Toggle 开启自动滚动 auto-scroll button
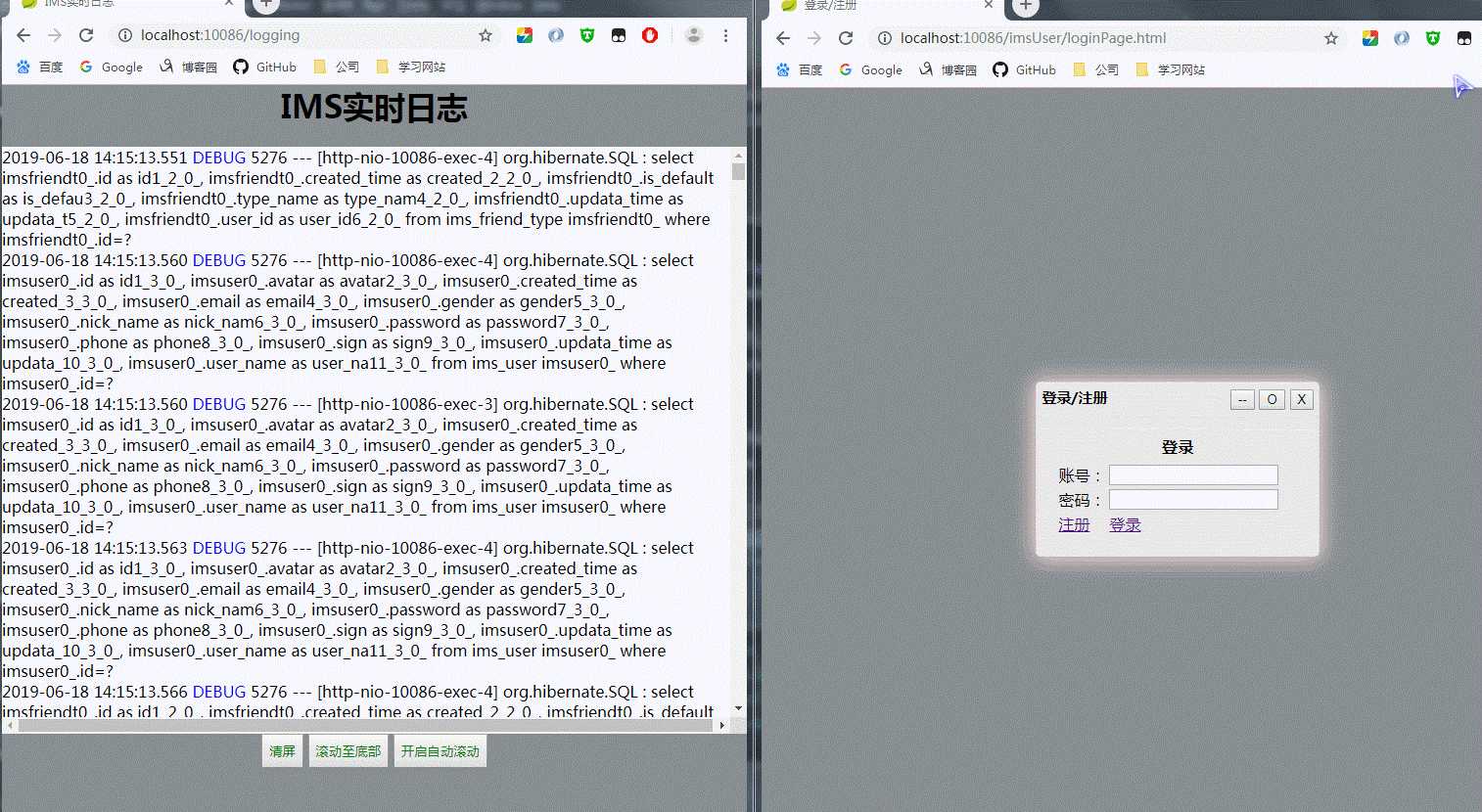The width and height of the screenshot is (1482, 812). click(x=440, y=751)
